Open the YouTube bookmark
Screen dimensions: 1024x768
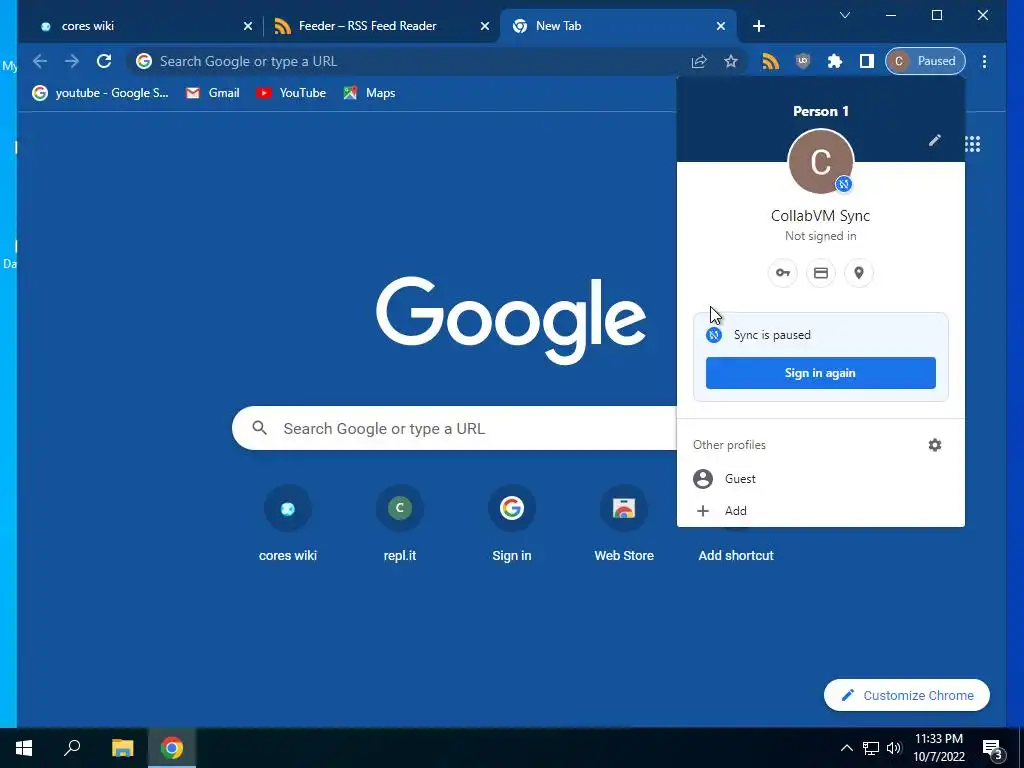tap(291, 93)
